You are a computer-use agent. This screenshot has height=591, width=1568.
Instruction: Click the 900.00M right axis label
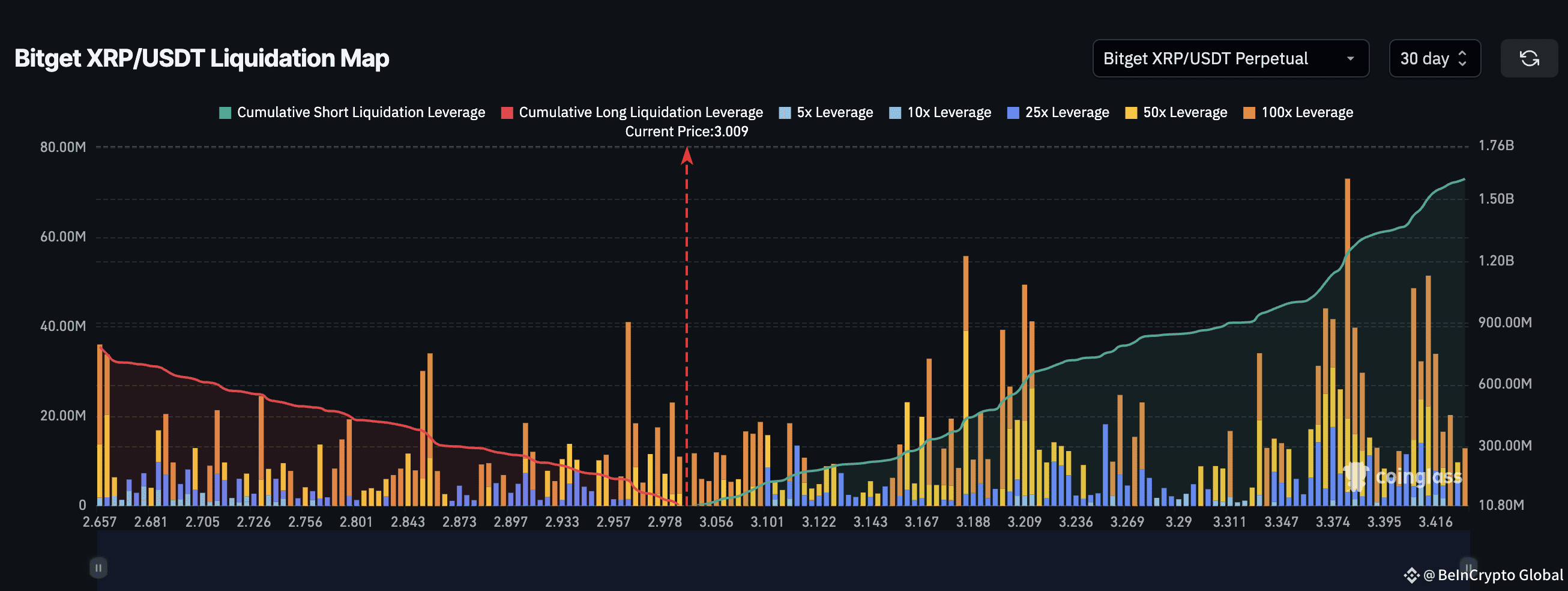pyautogui.click(x=1505, y=323)
